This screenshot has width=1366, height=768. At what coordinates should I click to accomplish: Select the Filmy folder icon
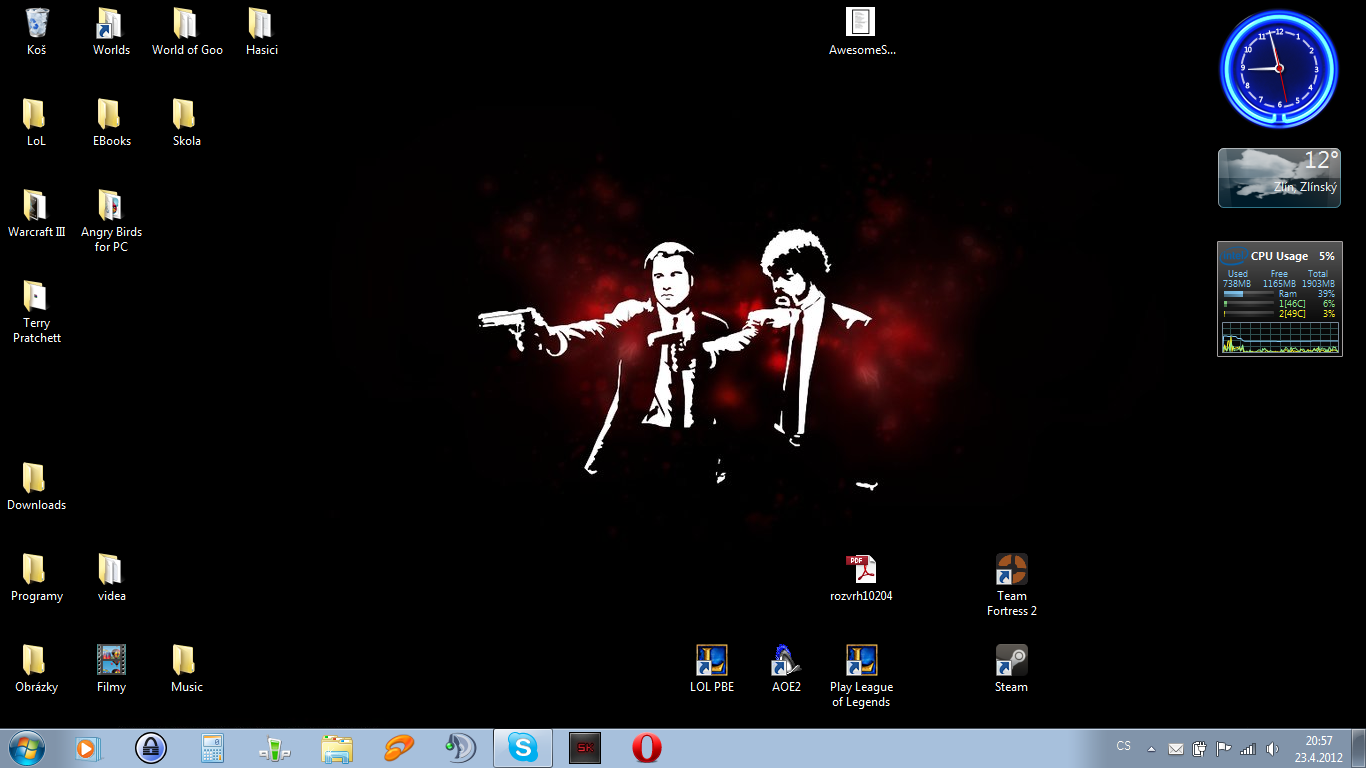point(111,669)
